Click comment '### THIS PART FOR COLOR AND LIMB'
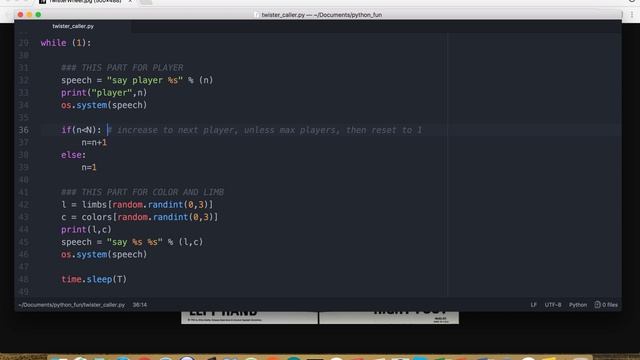The width and height of the screenshot is (640, 360). click(x=142, y=192)
